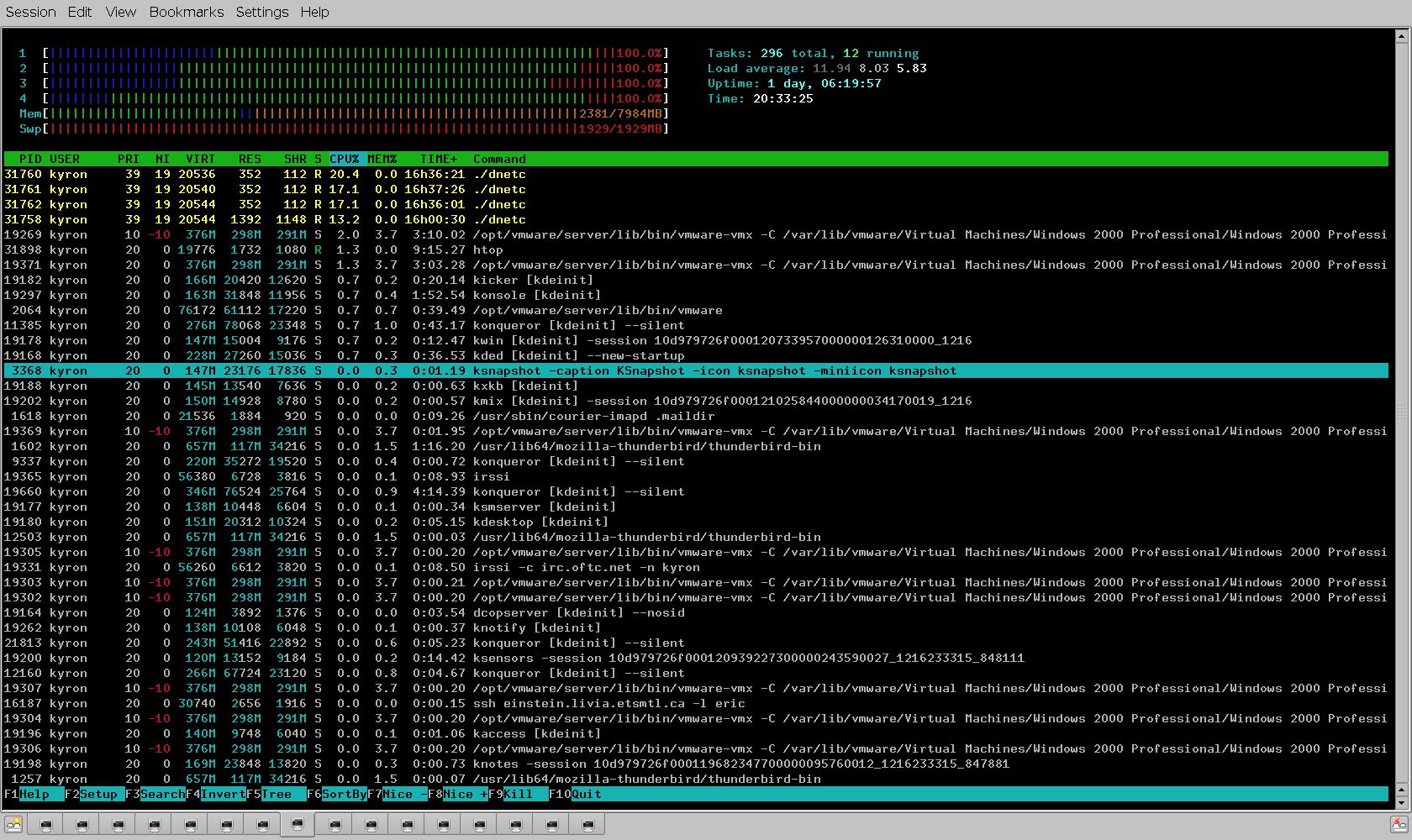Click the CPU% column header
1412x840 pixels.
click(345, 159)
